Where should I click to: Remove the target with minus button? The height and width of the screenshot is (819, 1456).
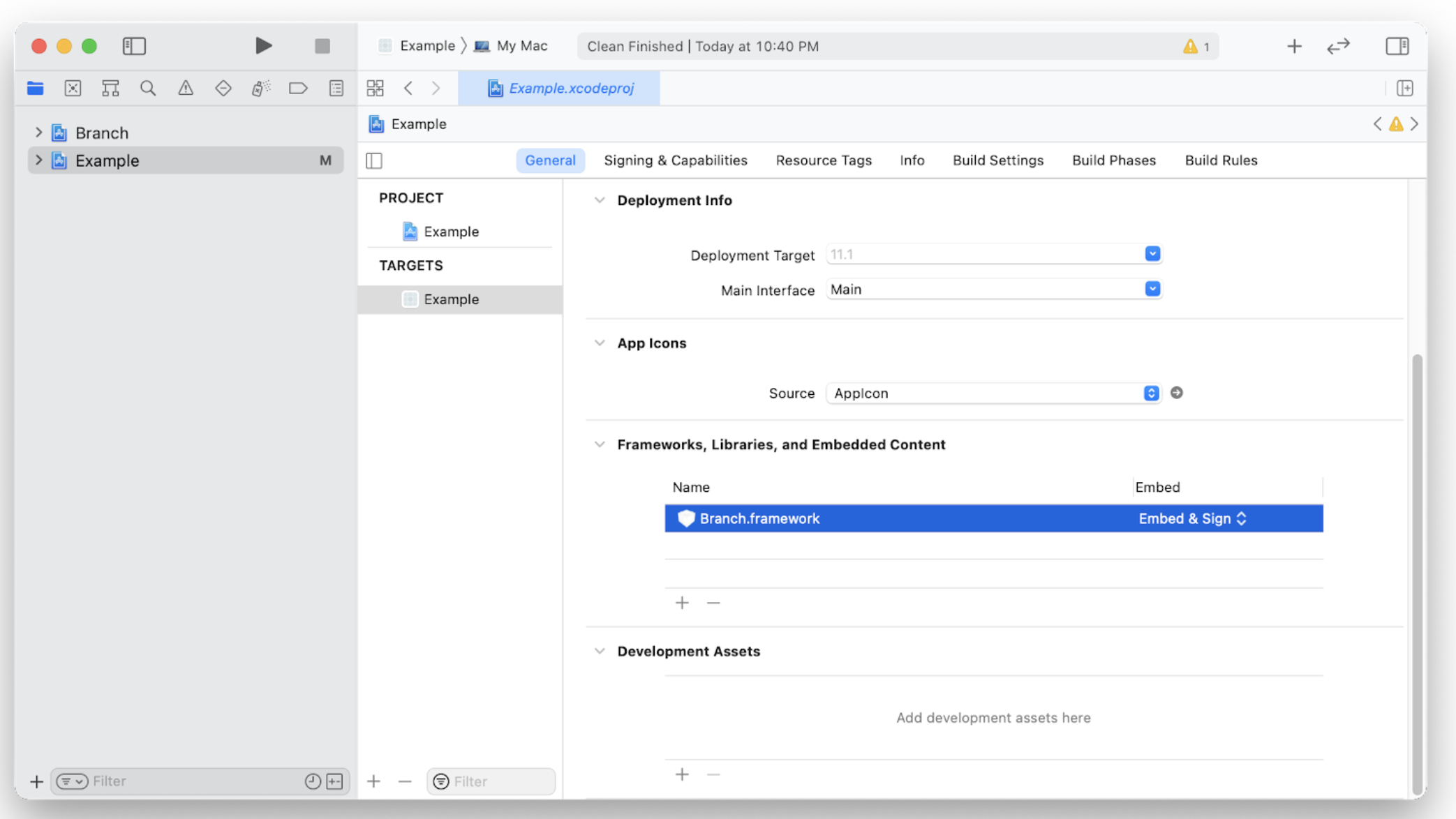405,781
